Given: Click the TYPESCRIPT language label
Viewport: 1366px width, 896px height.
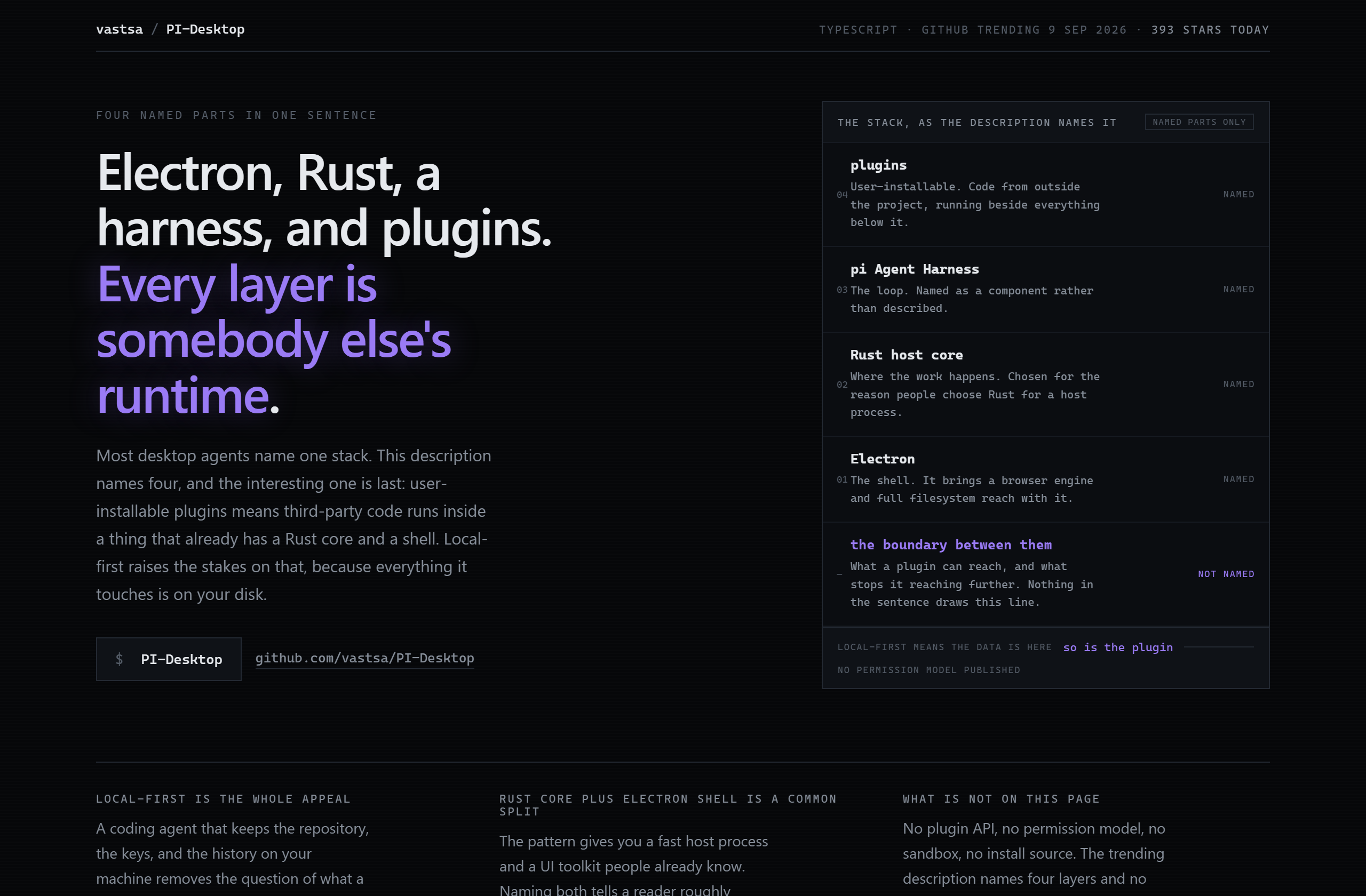Looking at the screenshot, I should (857, 30).
